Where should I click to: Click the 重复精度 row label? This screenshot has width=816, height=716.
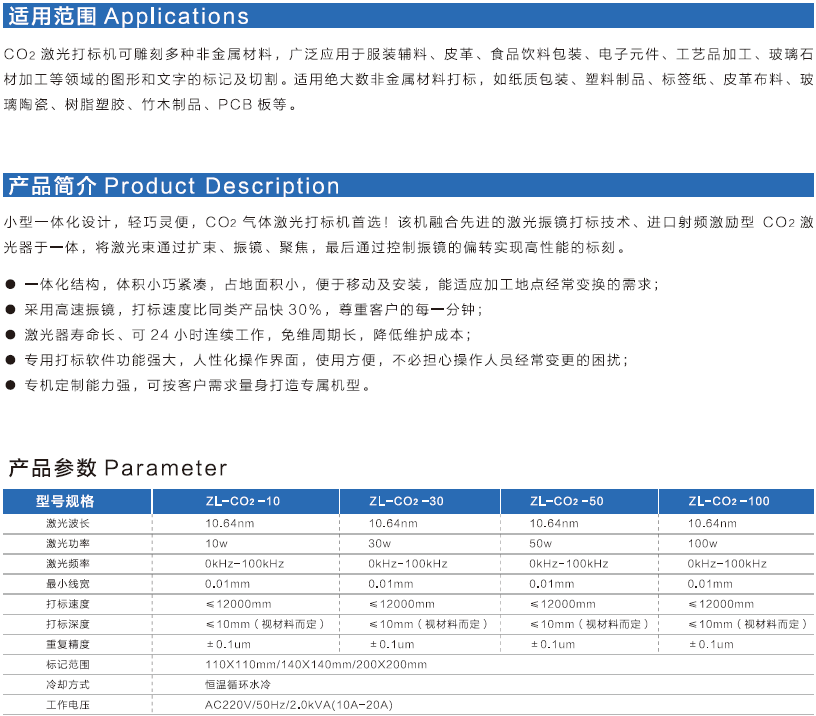click(x=67, y=644)
